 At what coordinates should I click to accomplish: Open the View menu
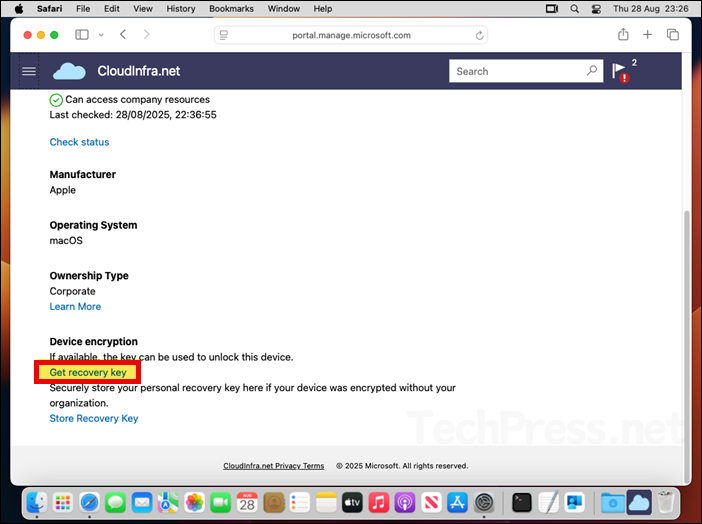(x=143, y=9)
